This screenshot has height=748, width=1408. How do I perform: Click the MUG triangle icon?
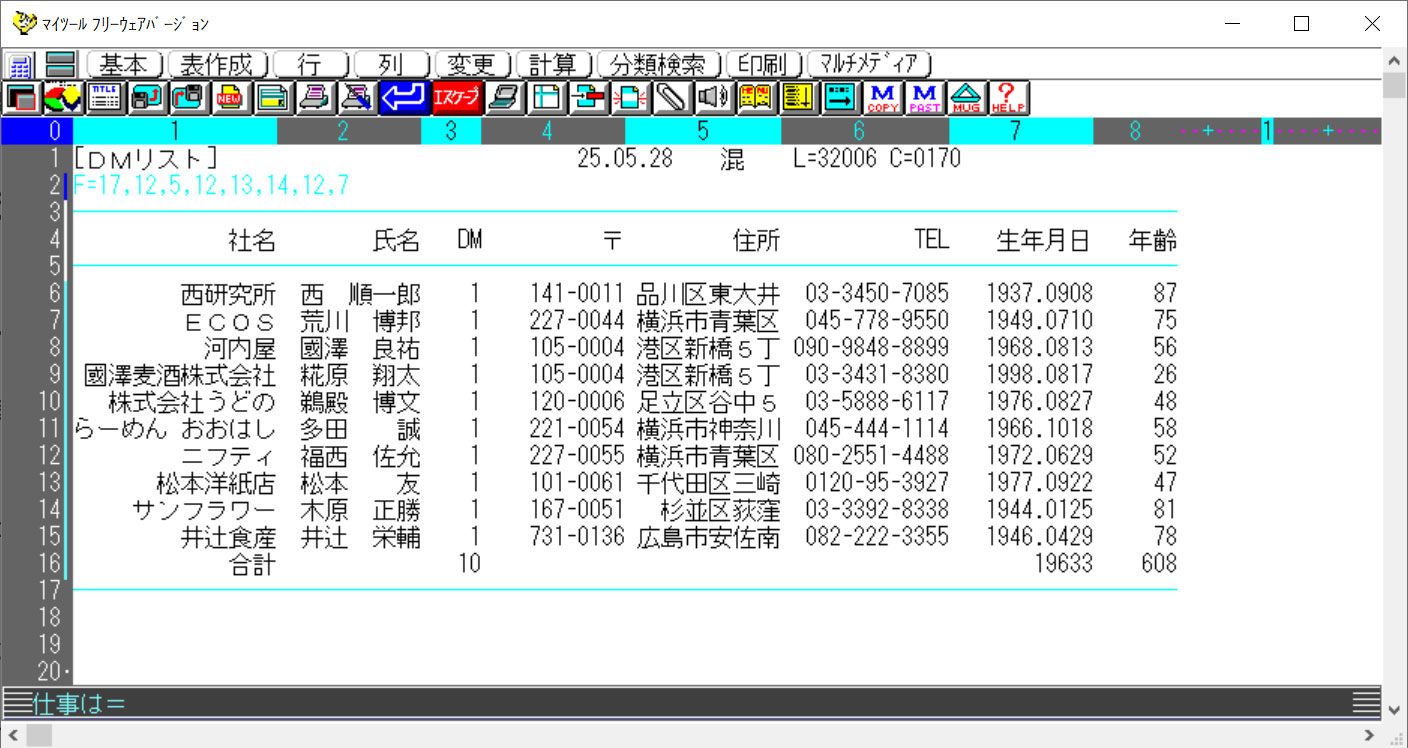tap(966, 98)
